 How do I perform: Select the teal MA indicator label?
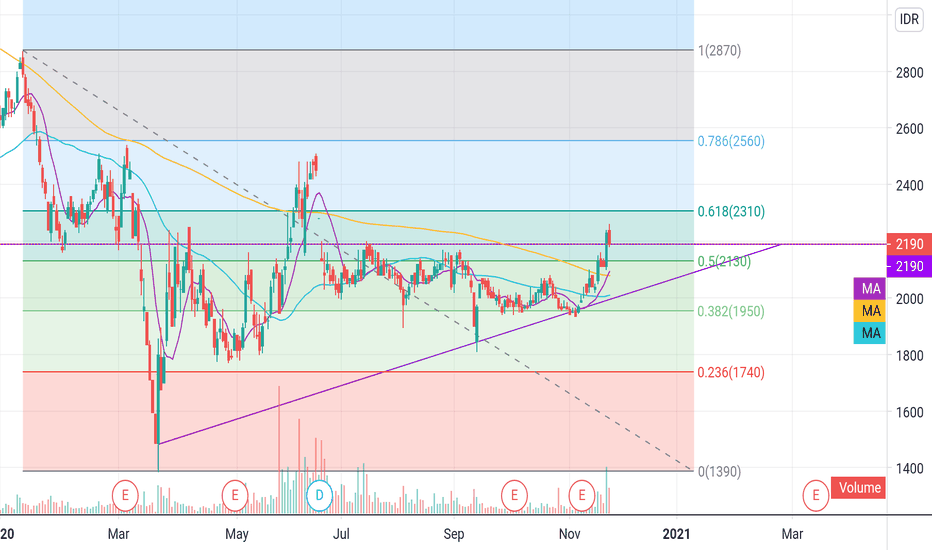coord(870,333)
